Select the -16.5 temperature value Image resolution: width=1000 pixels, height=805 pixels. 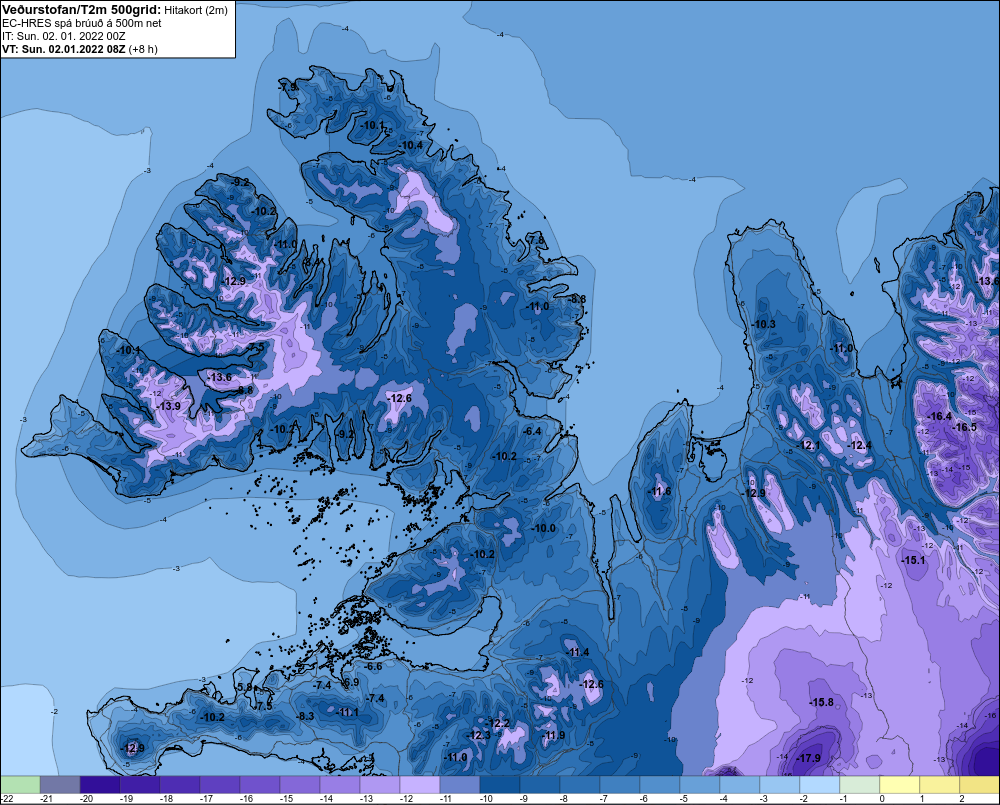click(964, 427)
